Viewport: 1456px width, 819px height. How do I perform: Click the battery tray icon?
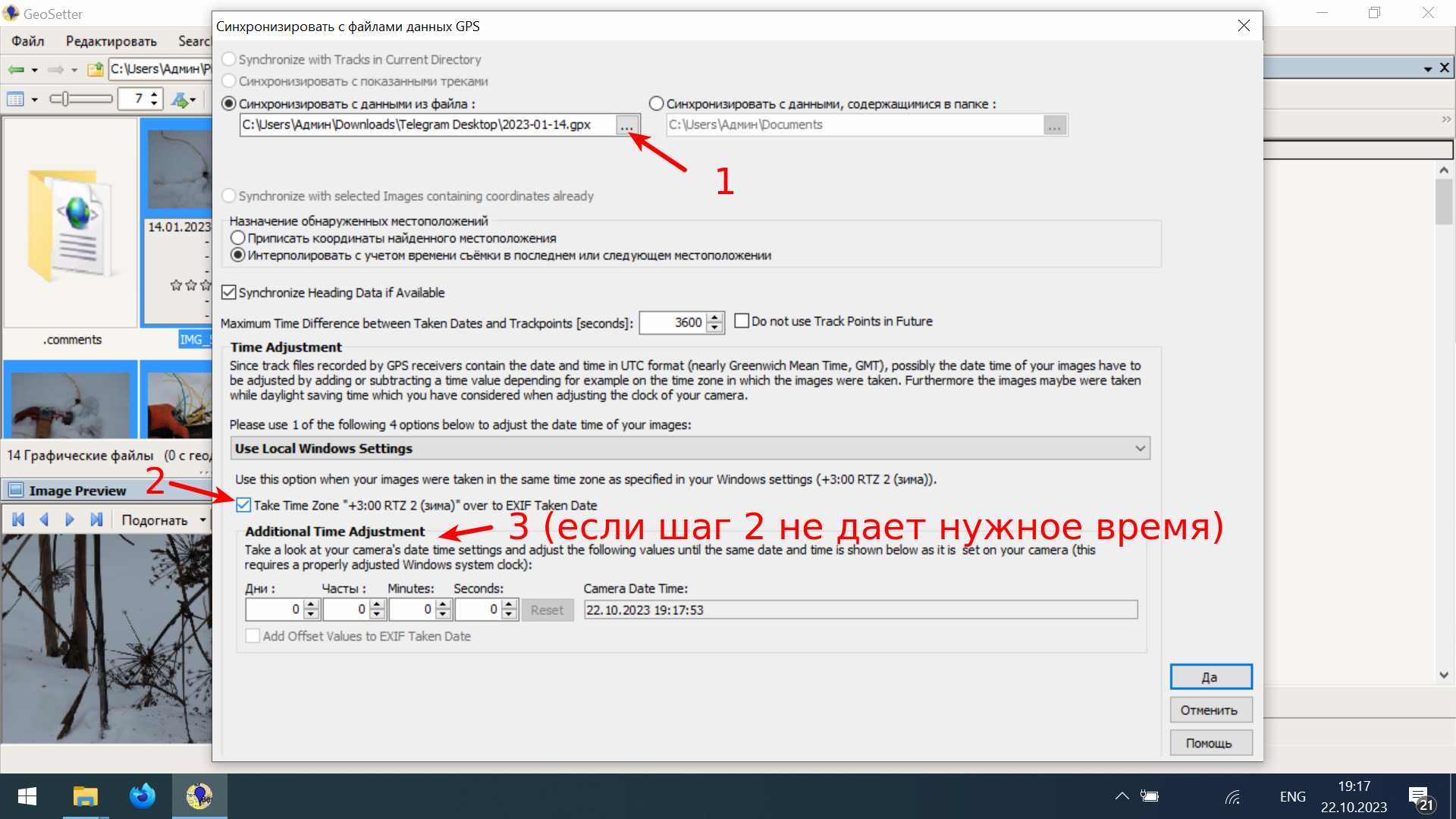pos(1150,796)
